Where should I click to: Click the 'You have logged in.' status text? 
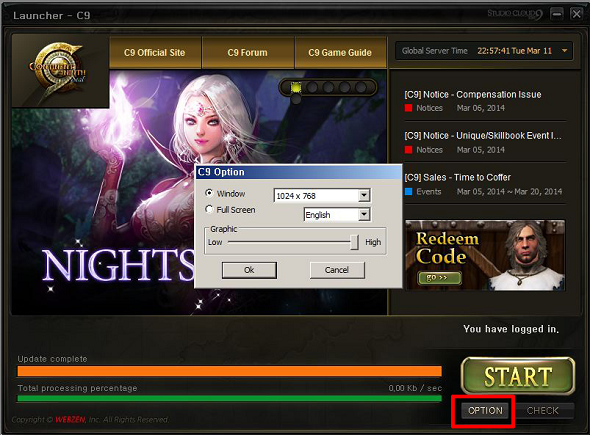click(x=511, y=329)
